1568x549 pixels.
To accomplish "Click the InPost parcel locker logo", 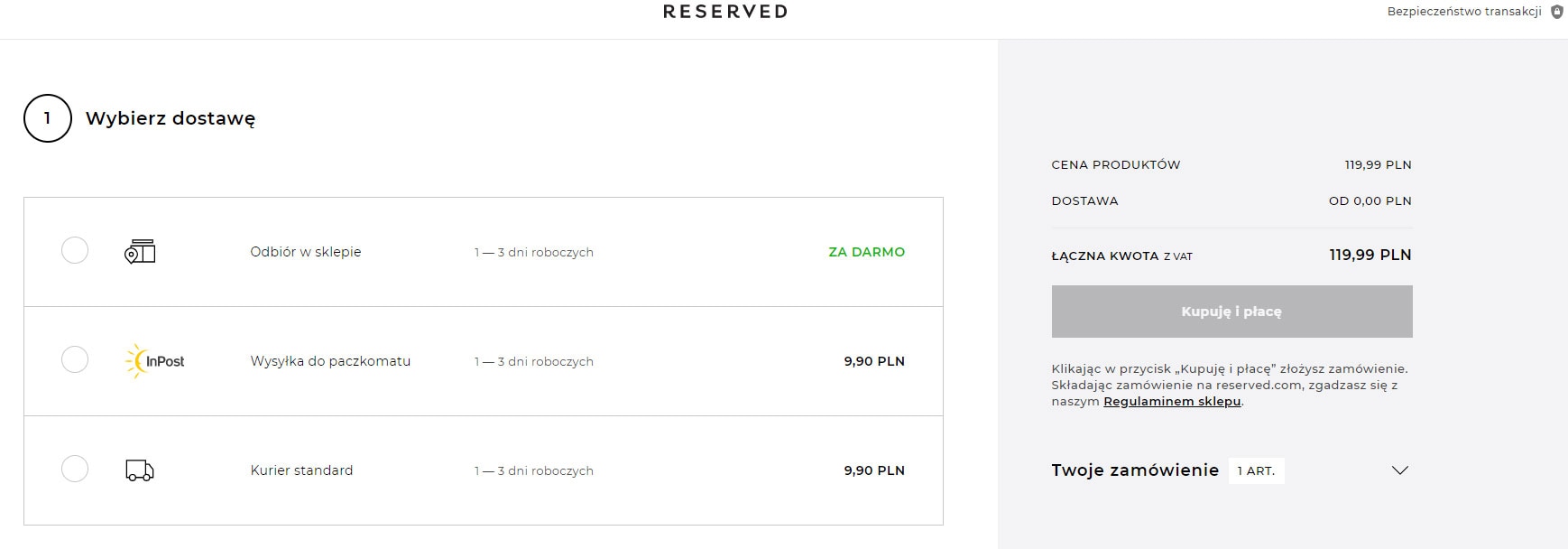I will [155, 361].
